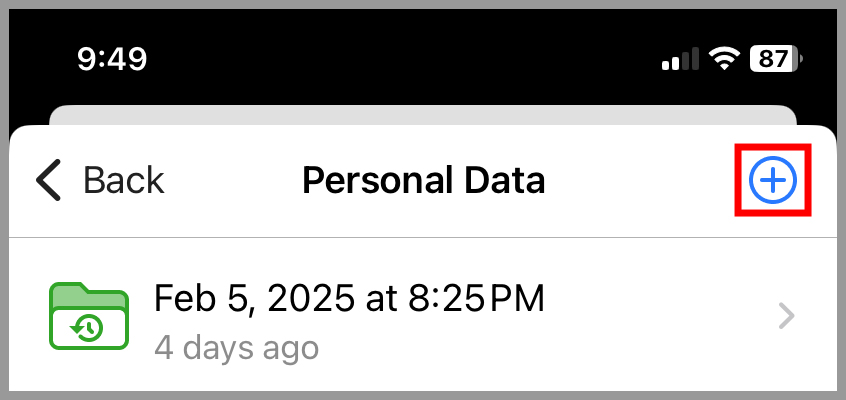Click the Personal Data title
The image size is (846, 400).
tap(424, 180)
